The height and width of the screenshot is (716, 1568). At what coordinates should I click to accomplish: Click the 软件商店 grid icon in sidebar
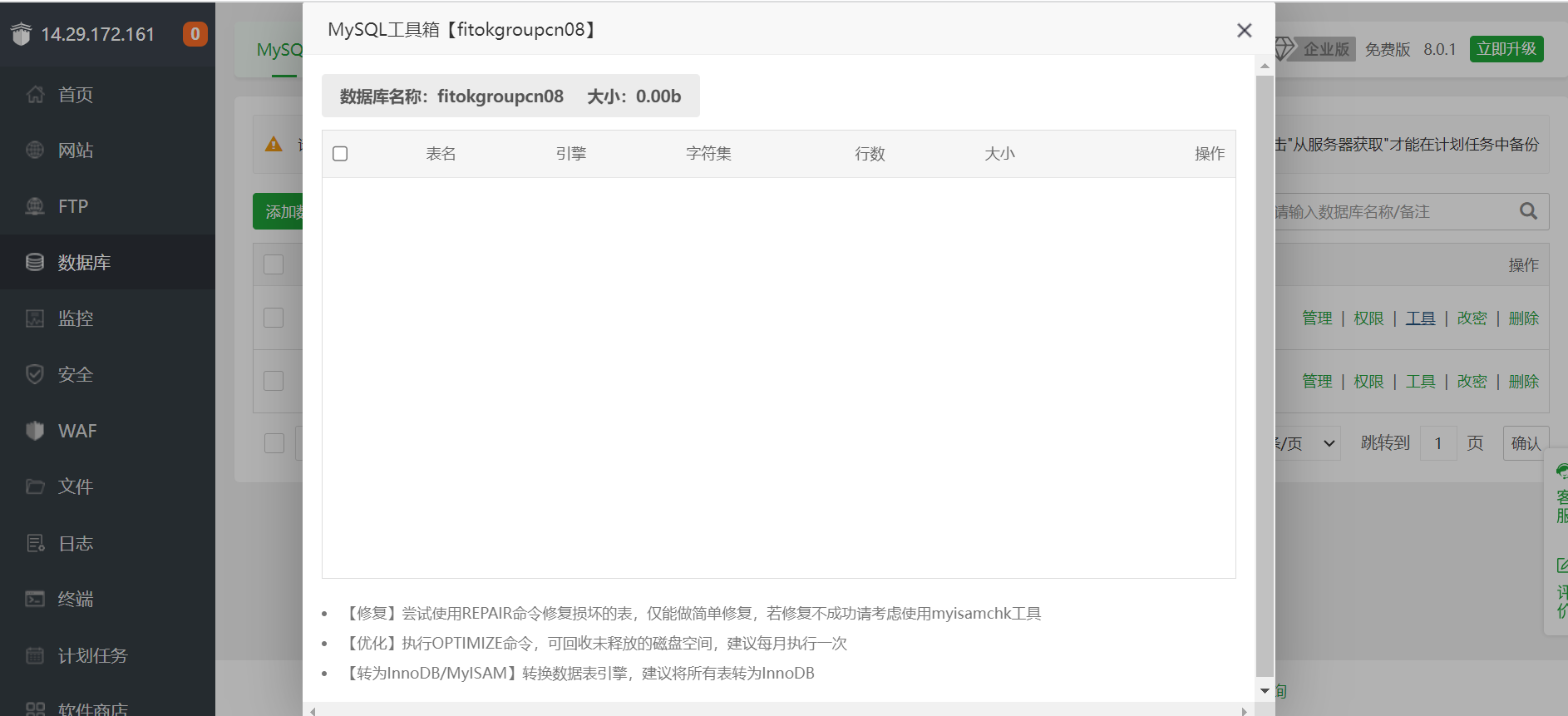pyautogui.click(x=35, y=709)
